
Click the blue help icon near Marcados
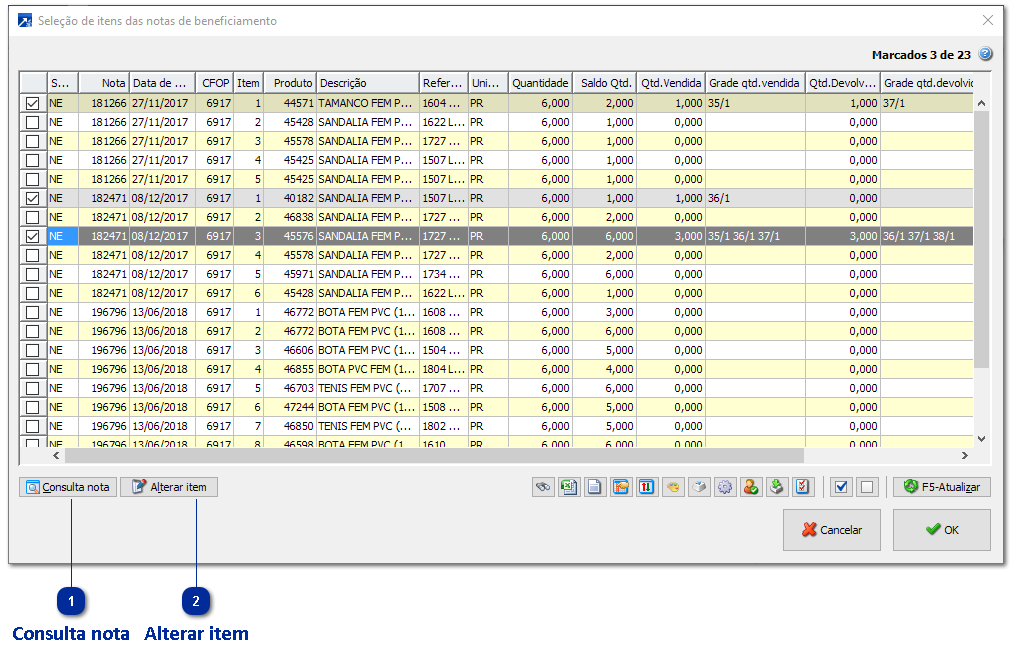click(985, 54)
